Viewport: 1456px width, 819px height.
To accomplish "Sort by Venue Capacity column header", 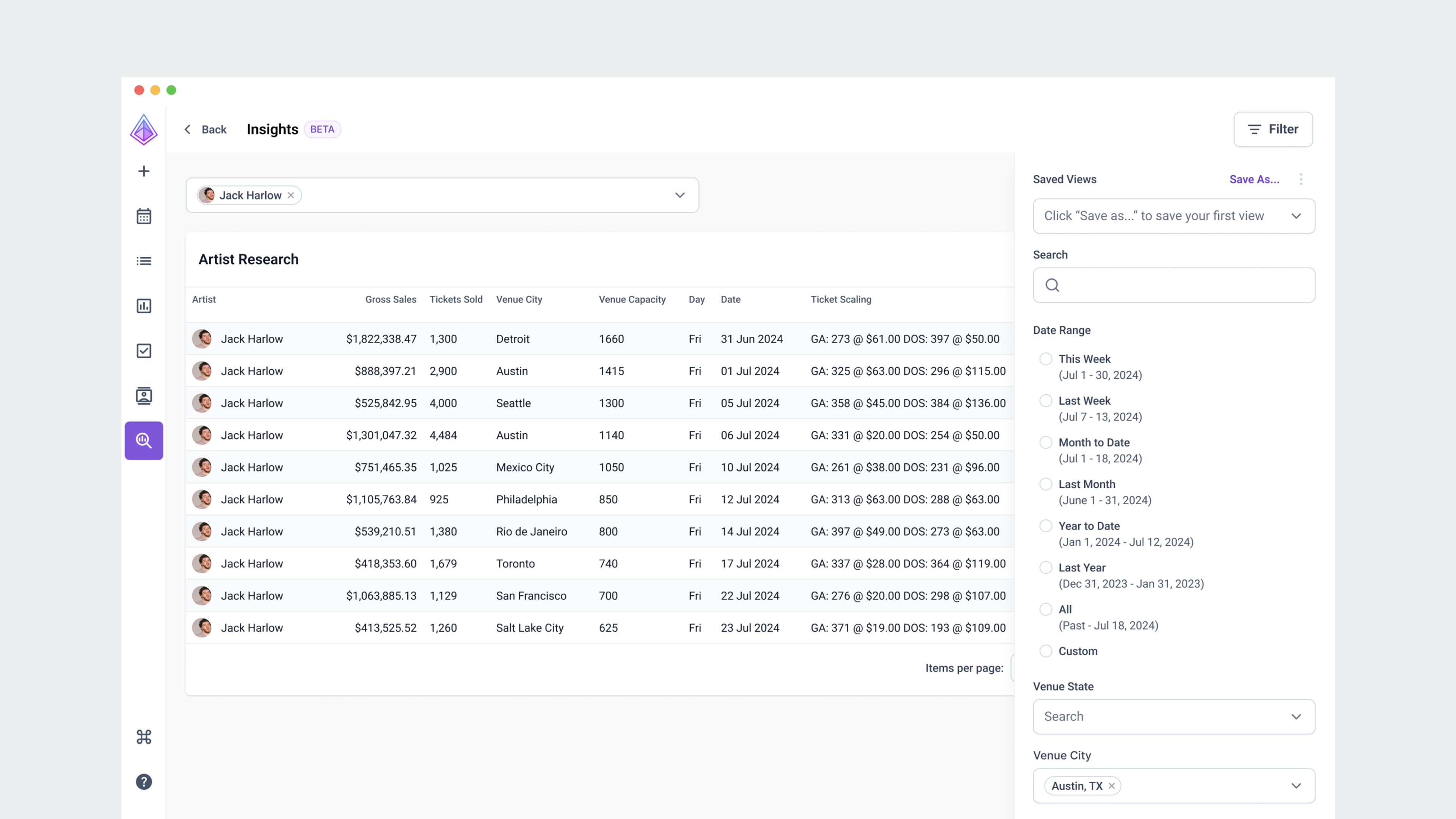I will (632, 300).
